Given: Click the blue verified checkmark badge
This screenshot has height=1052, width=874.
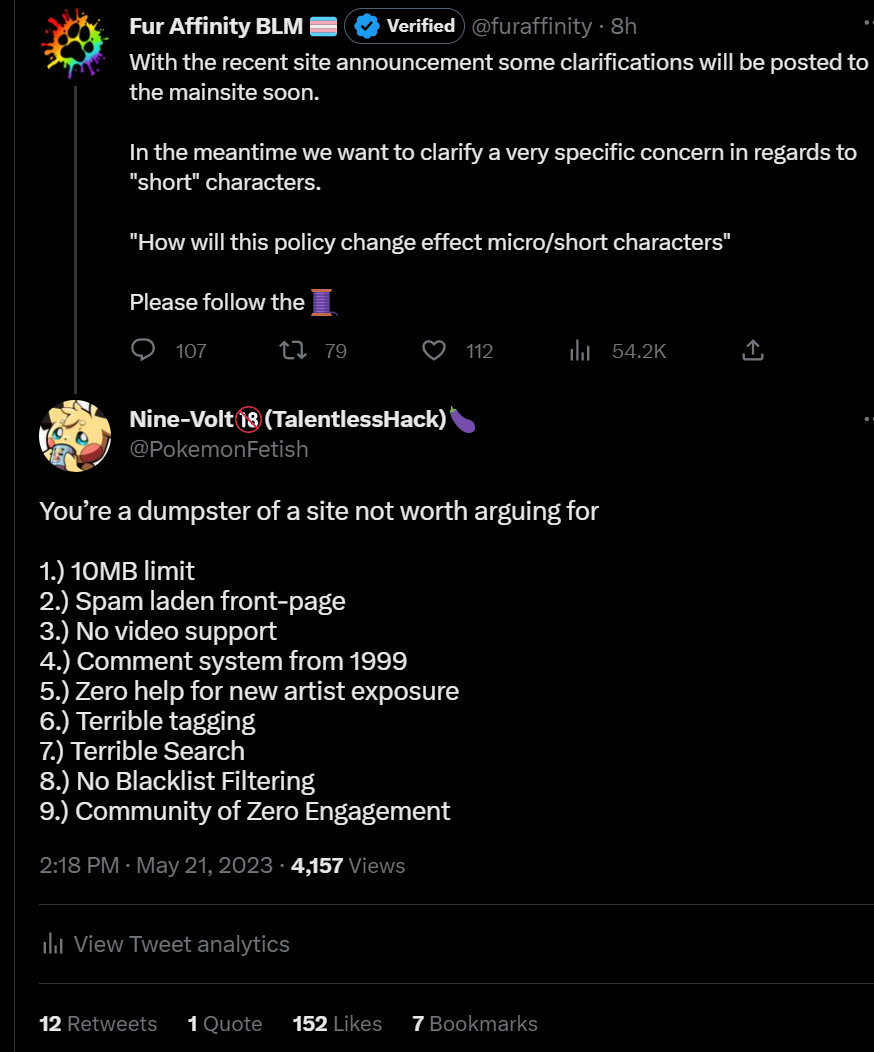Looking at the screenshot, I should pos(367,26).
